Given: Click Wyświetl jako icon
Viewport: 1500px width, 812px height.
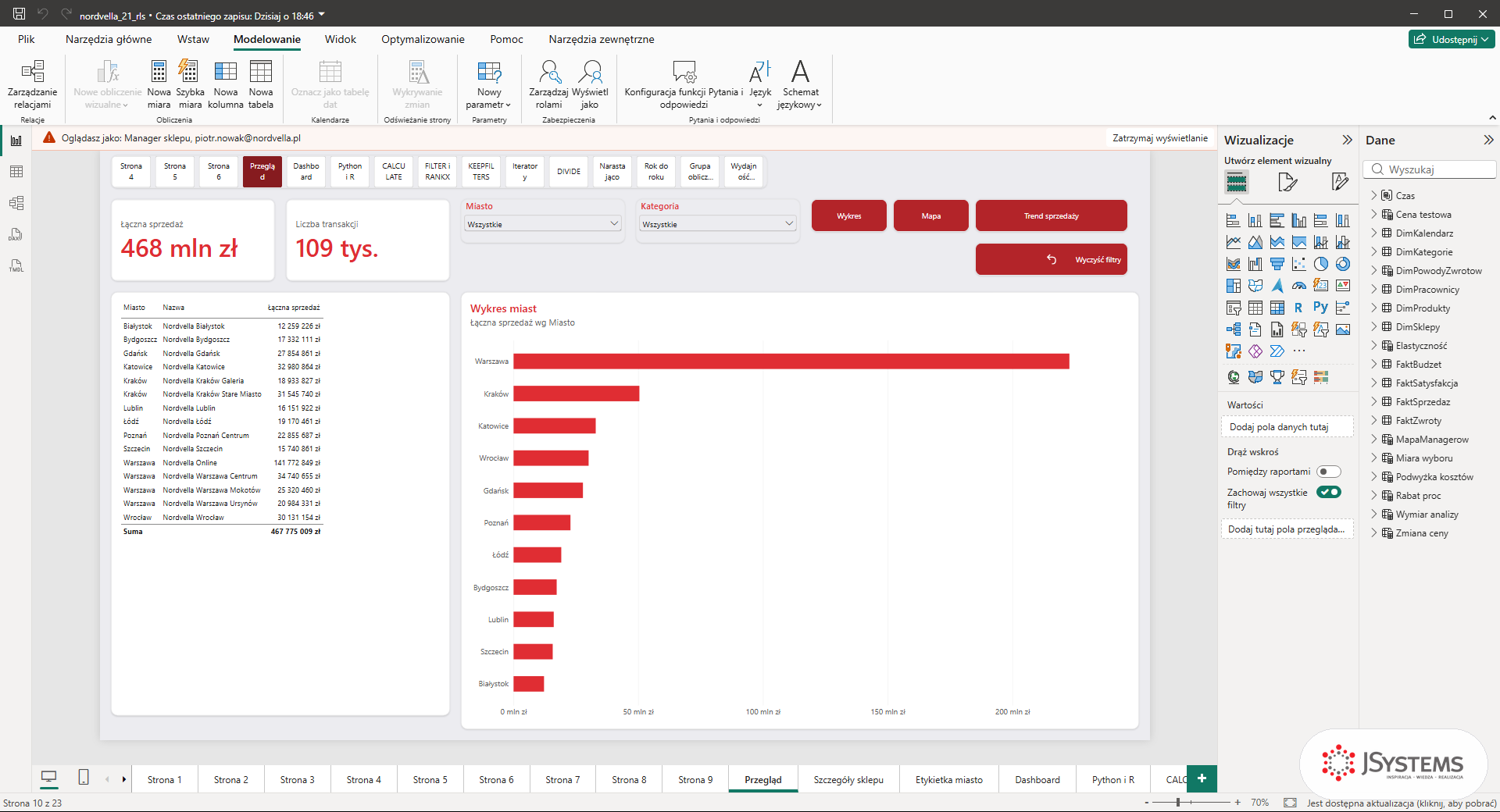Looking at the screenshot, I should click(590, 84).
